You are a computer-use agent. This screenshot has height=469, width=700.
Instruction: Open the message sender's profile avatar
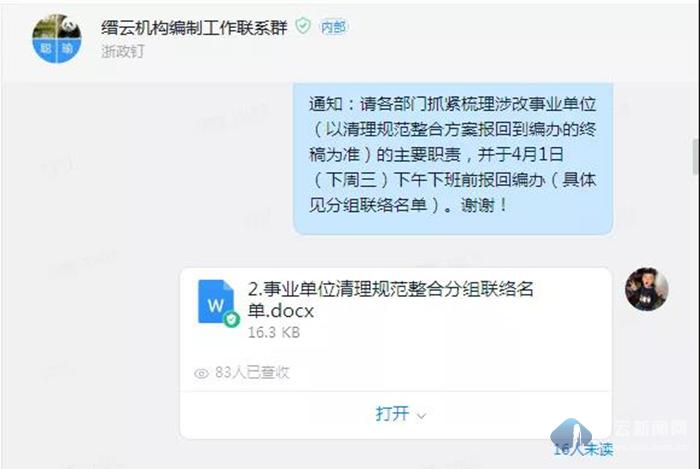[646, 290]
